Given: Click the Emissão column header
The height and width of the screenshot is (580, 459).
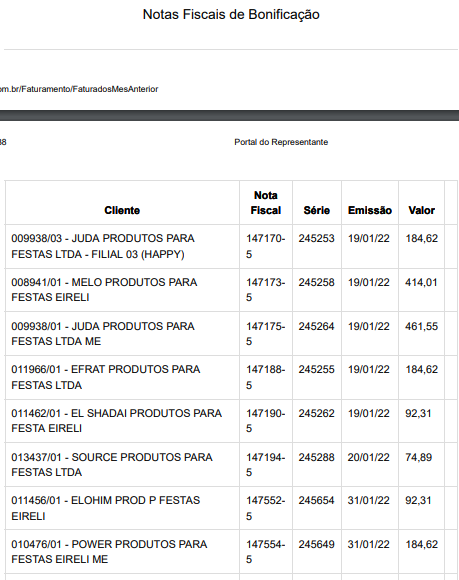Looking at the screenshot, I should tap(370, 210).
